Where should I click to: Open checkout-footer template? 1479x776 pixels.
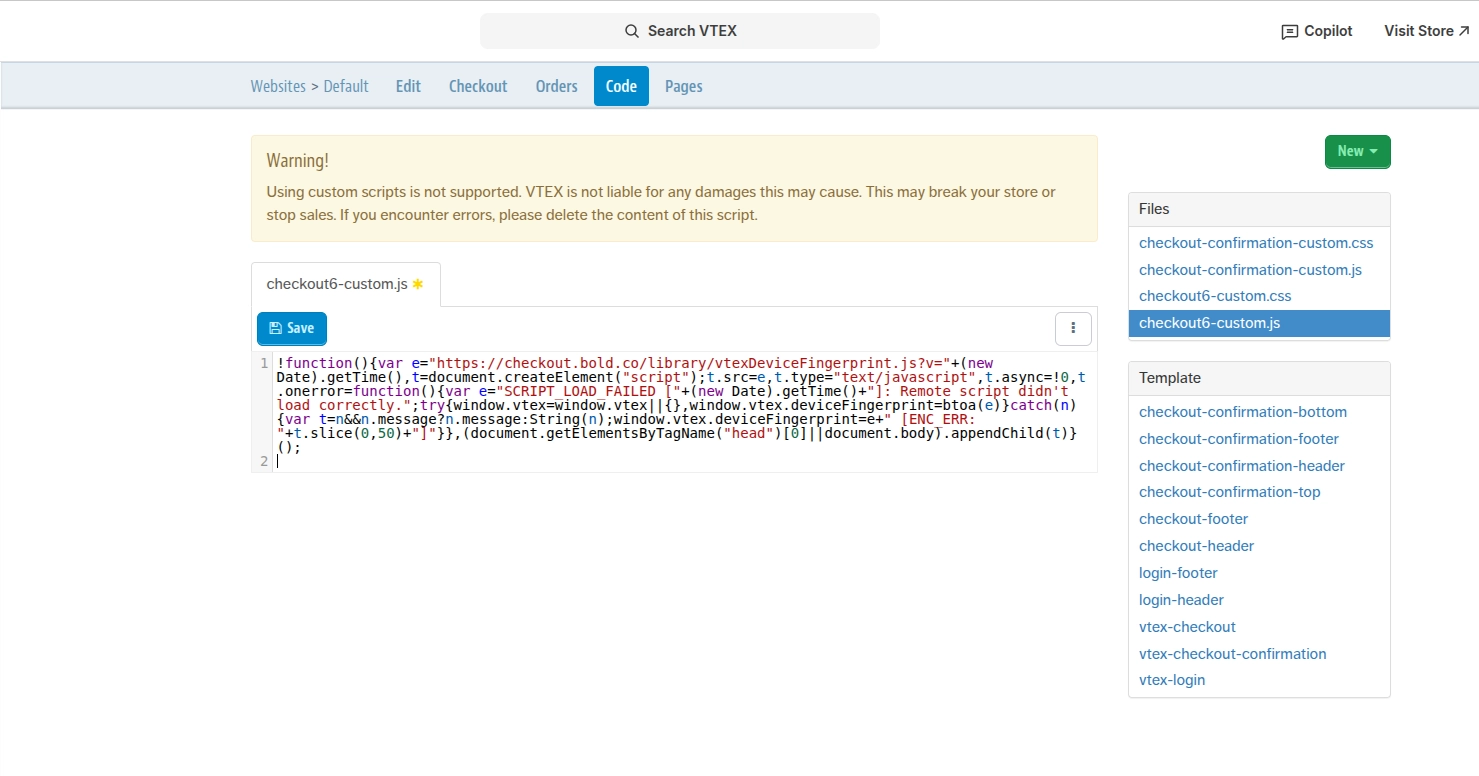(x=1194, y=519)
